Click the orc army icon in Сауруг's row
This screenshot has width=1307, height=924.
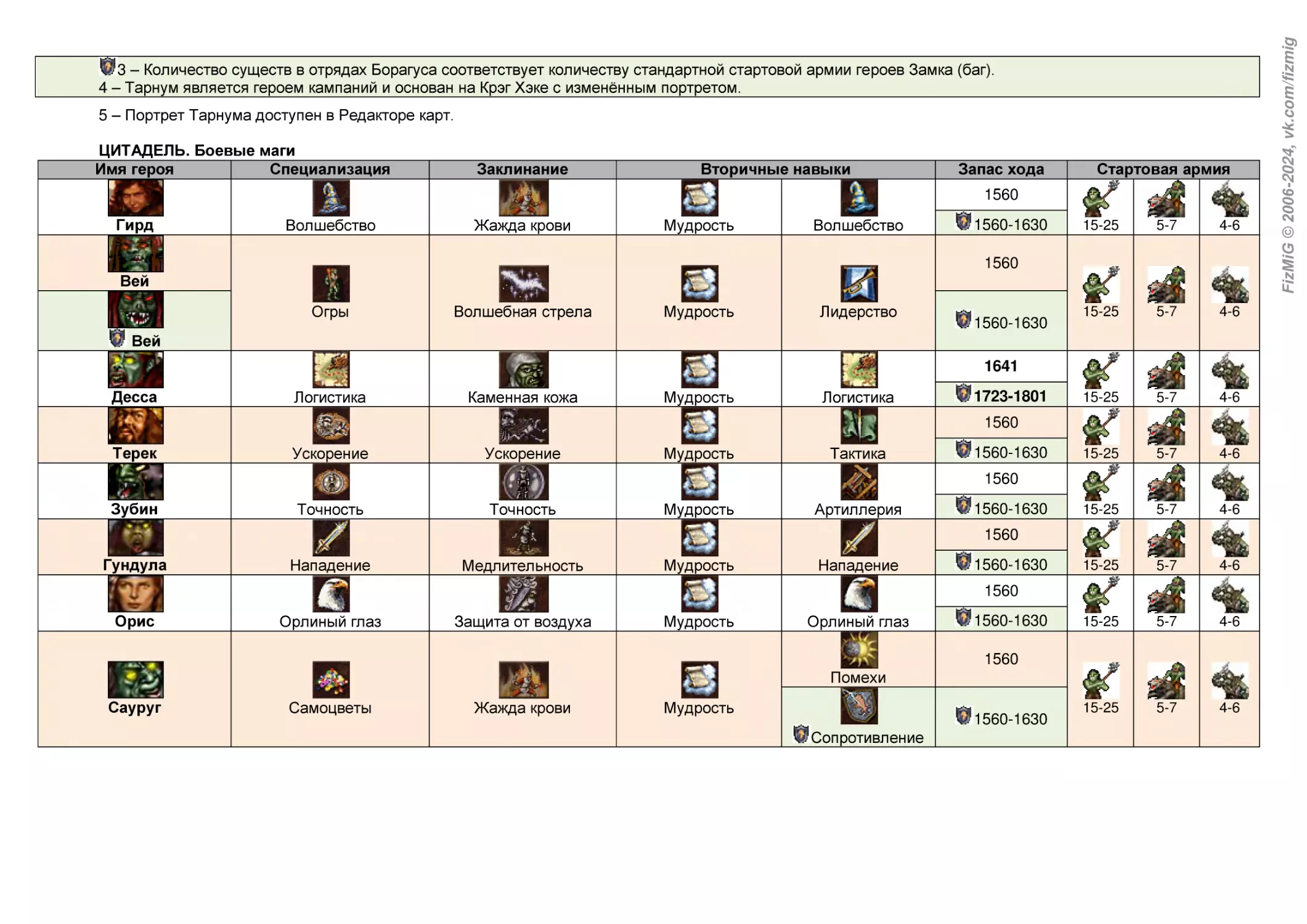click(1230, 680)
